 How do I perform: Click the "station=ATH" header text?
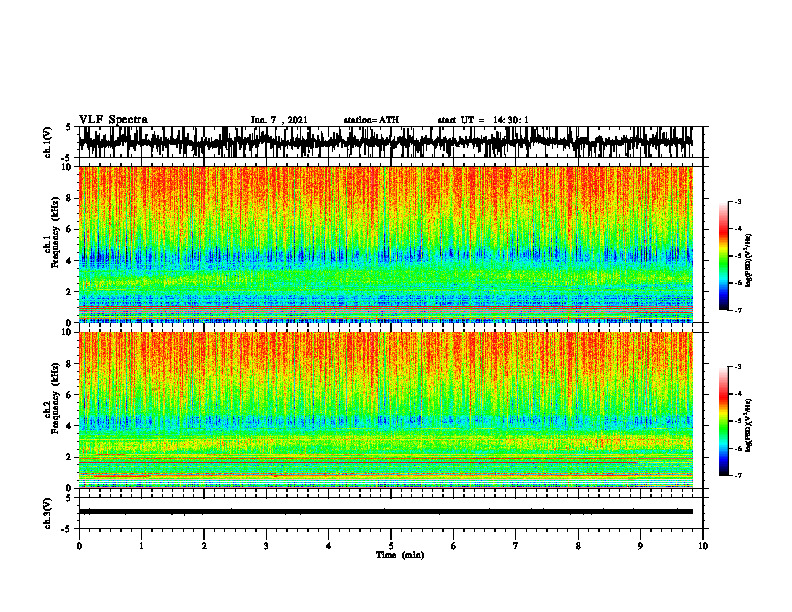tap(371, 120)
